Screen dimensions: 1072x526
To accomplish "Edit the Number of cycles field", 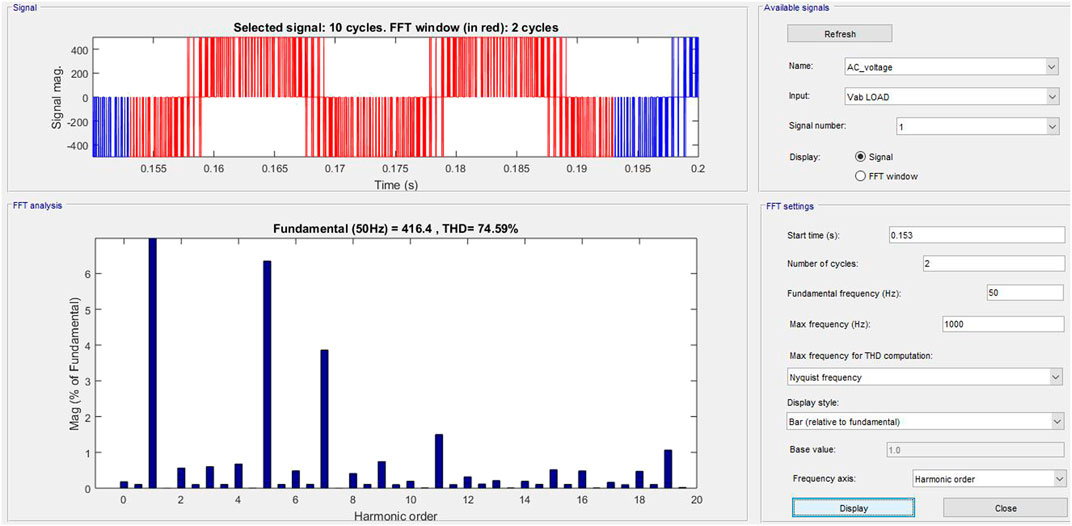I will 993,263.
